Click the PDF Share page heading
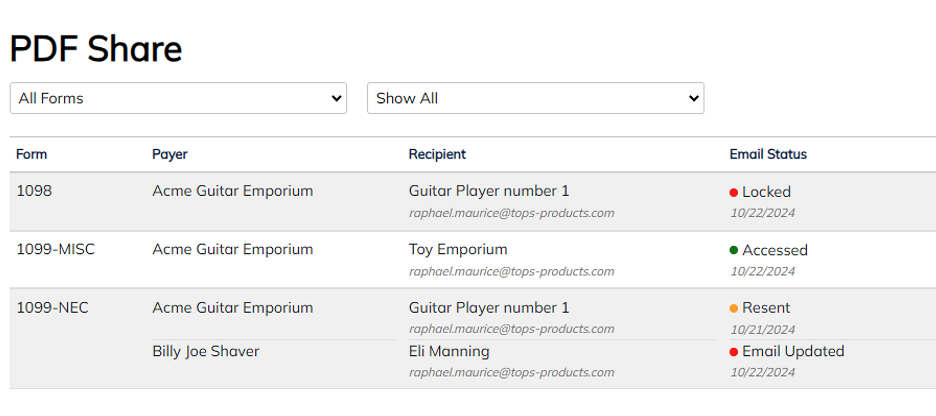 click(96, 48)
